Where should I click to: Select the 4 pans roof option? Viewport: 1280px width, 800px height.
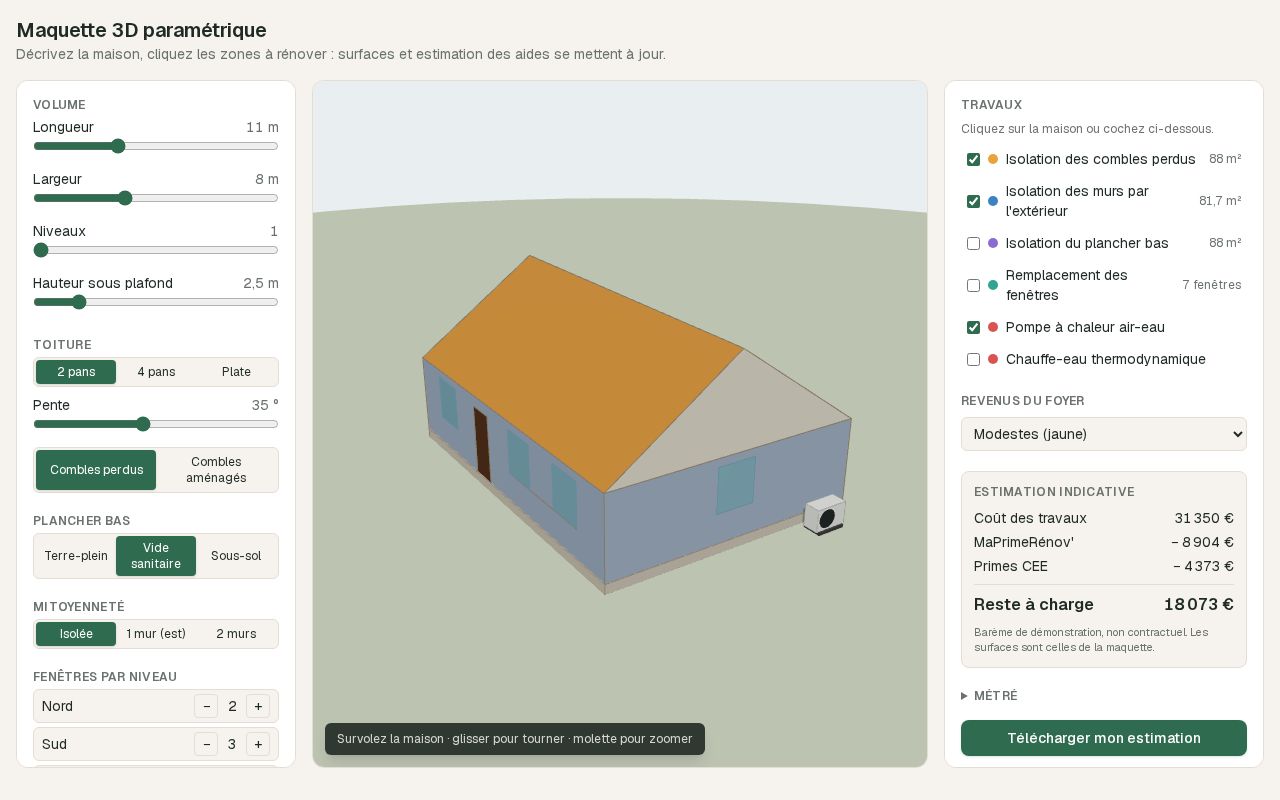pyautogui.click(x=156, y=372)
